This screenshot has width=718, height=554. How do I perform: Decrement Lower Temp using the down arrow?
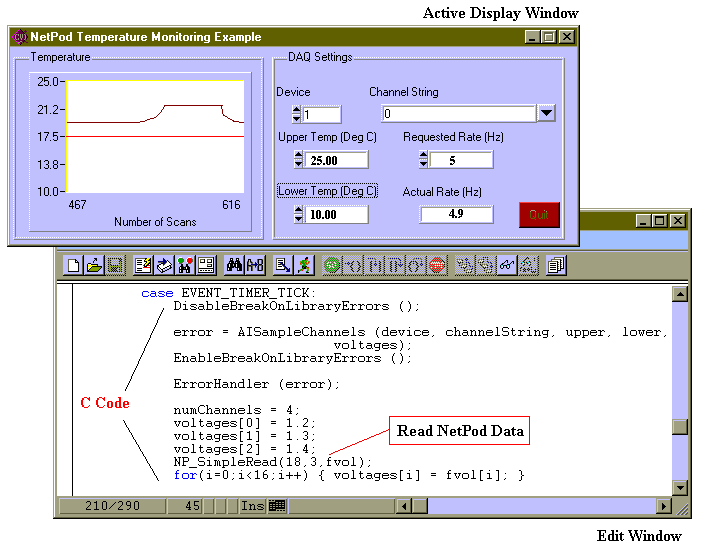click(x=298, y=218)
